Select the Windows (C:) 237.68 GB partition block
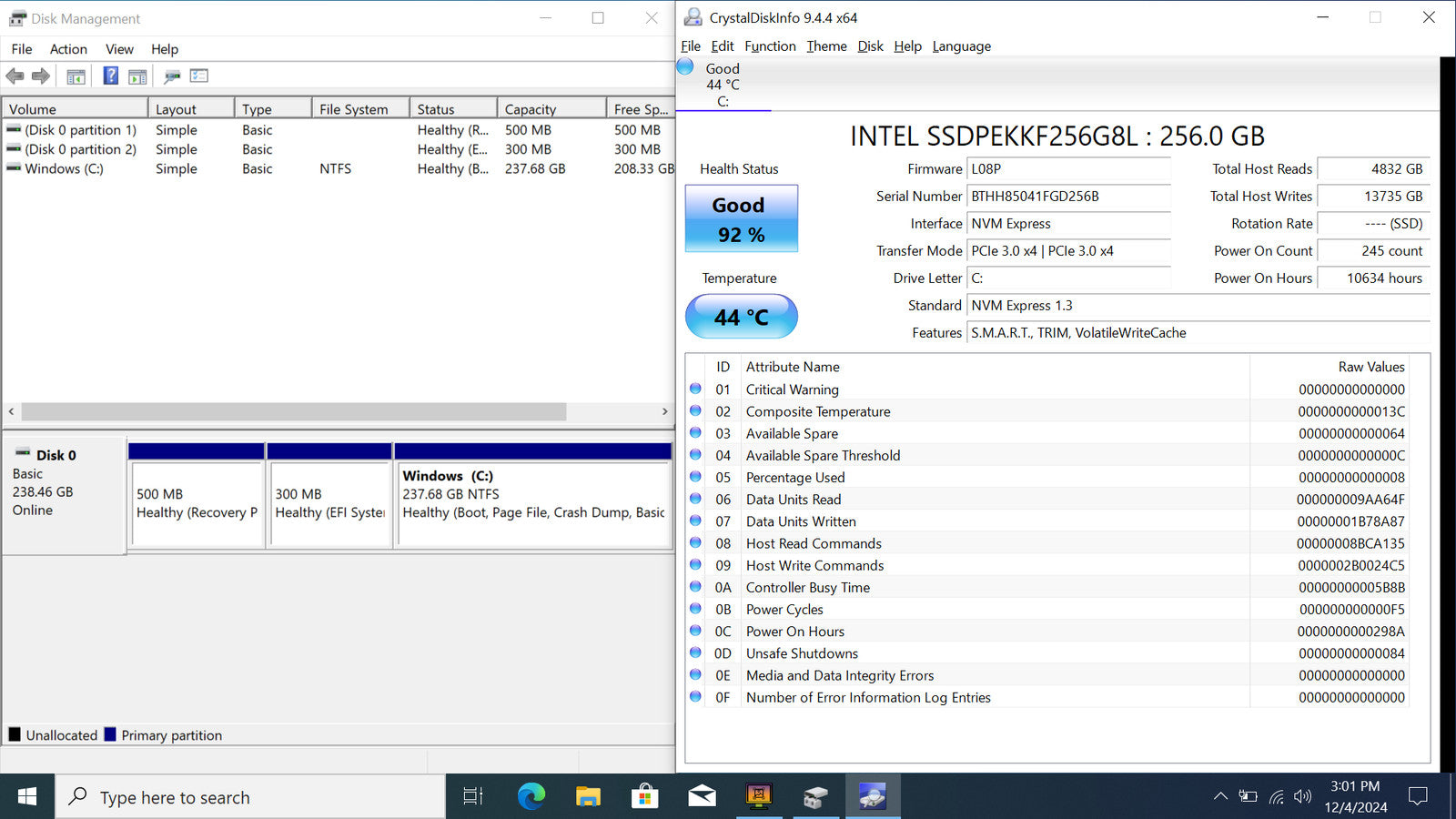1456x819 pixels. click(x=533, y=496)
